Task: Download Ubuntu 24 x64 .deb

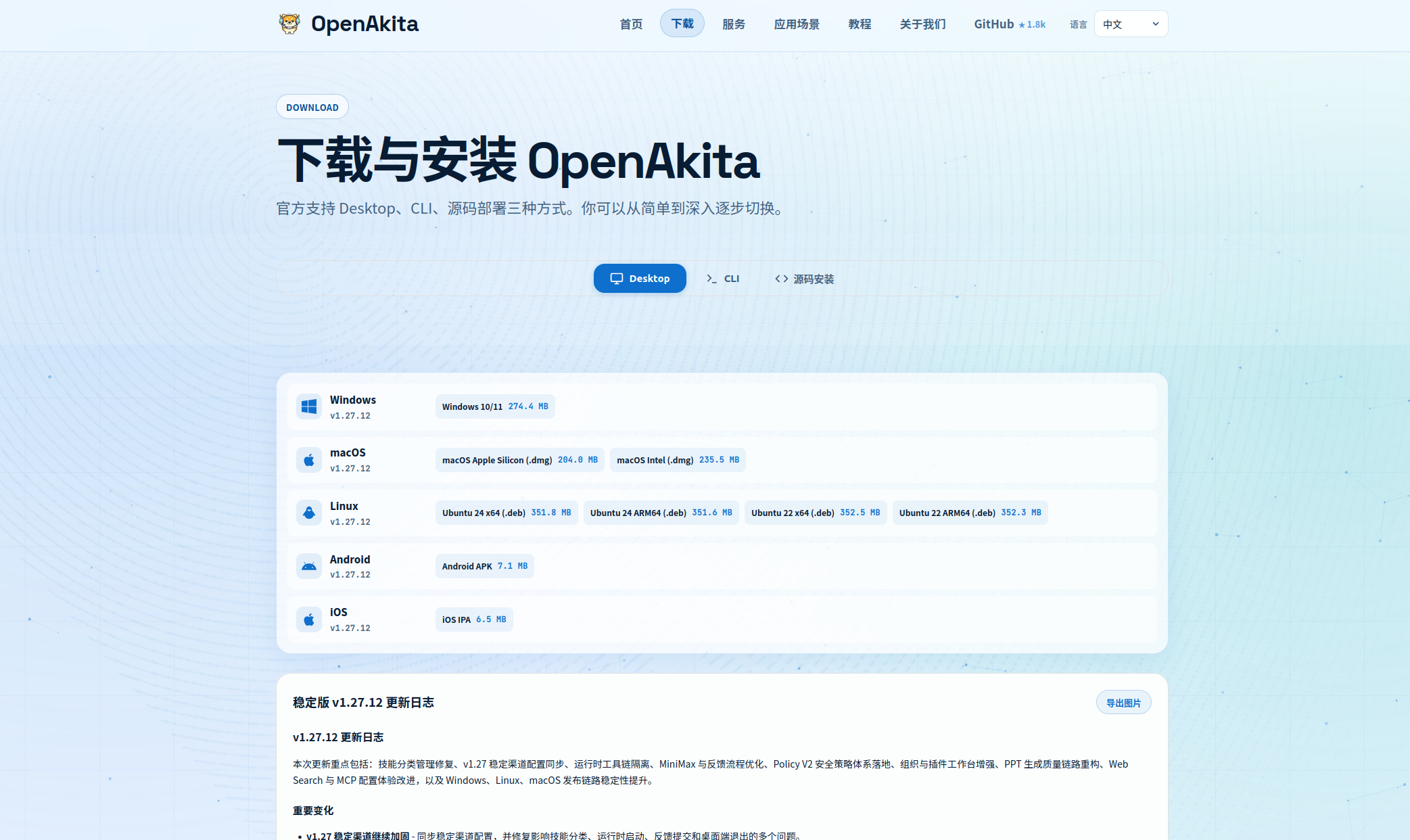Action: point(507,513)
